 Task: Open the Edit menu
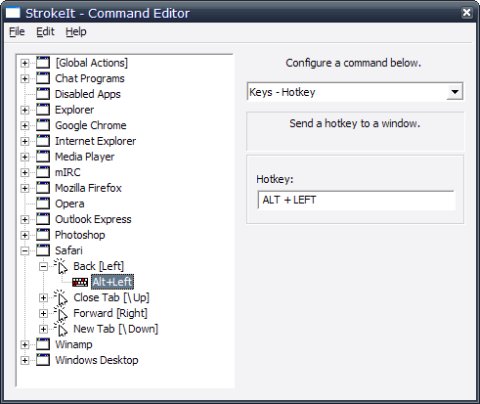pyautogui.click(x=45, y=32)
